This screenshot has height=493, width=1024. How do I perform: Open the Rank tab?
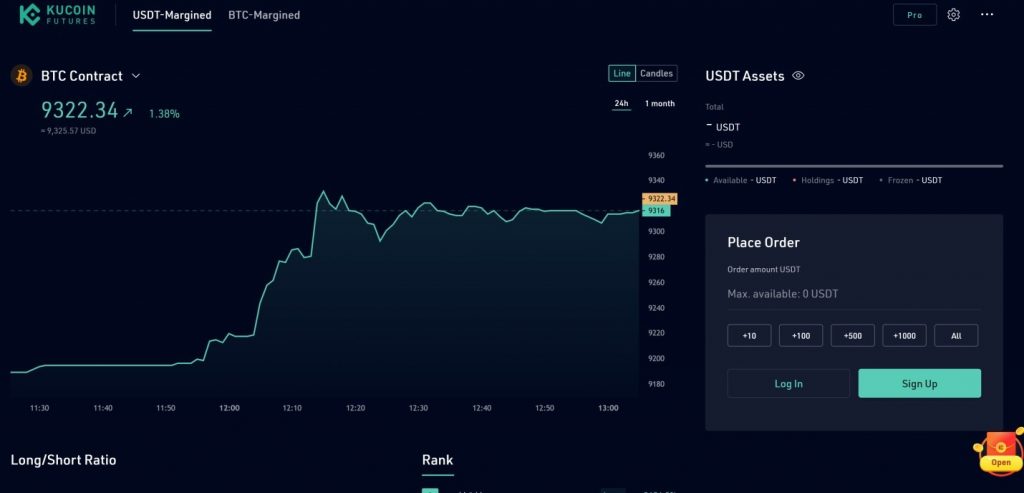point(438,460)
